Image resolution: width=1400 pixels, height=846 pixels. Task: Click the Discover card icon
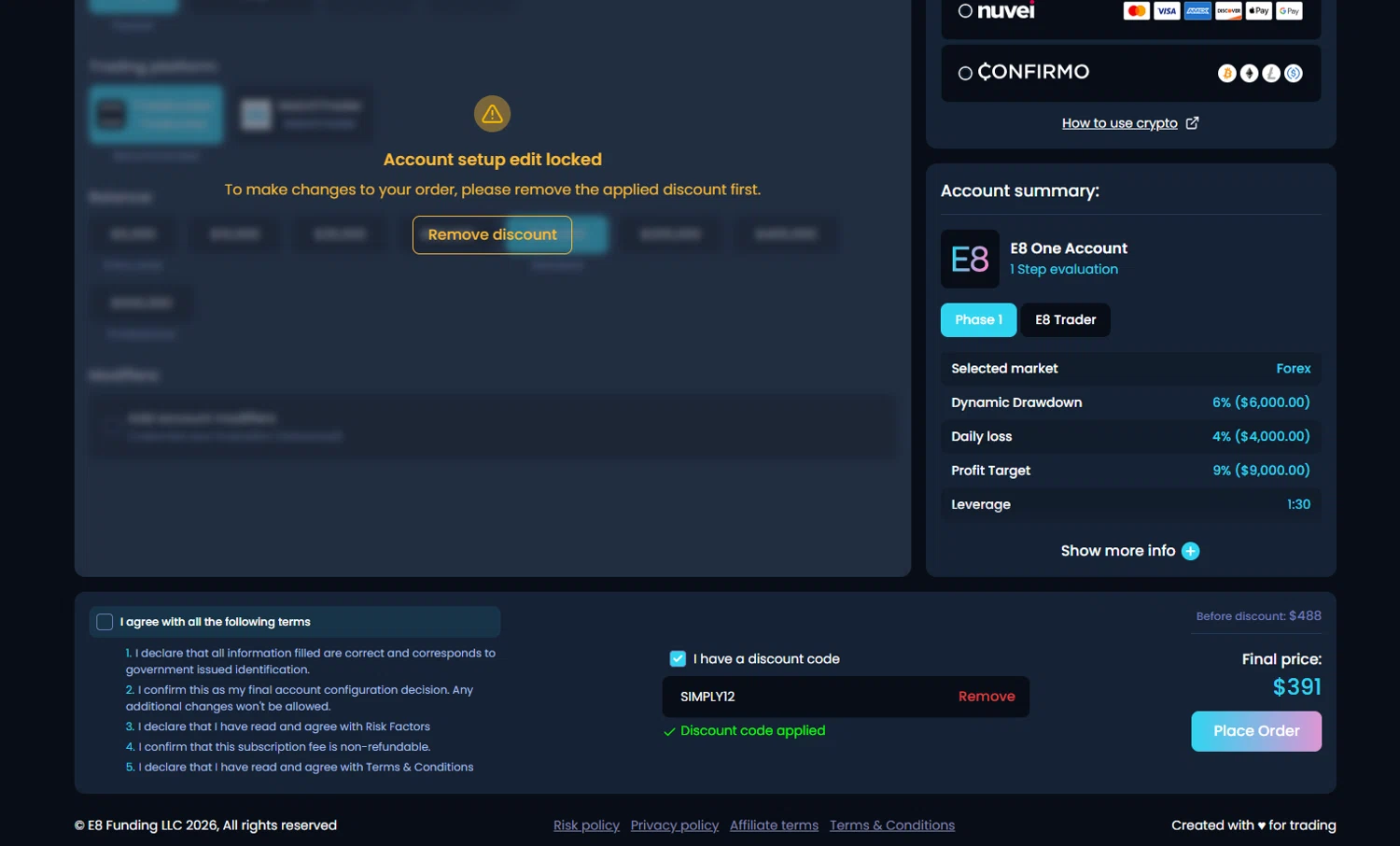(1228, 11)
